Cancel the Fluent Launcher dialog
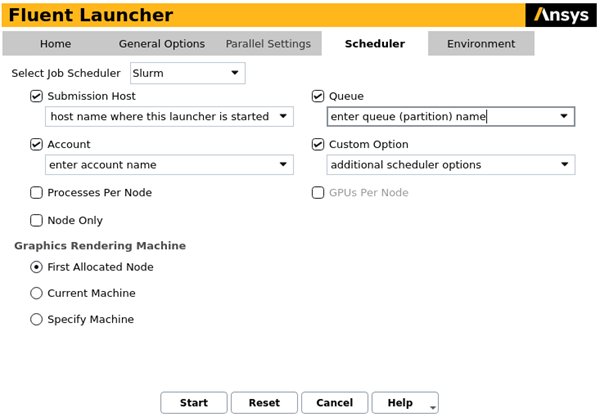 click(335, 402)
